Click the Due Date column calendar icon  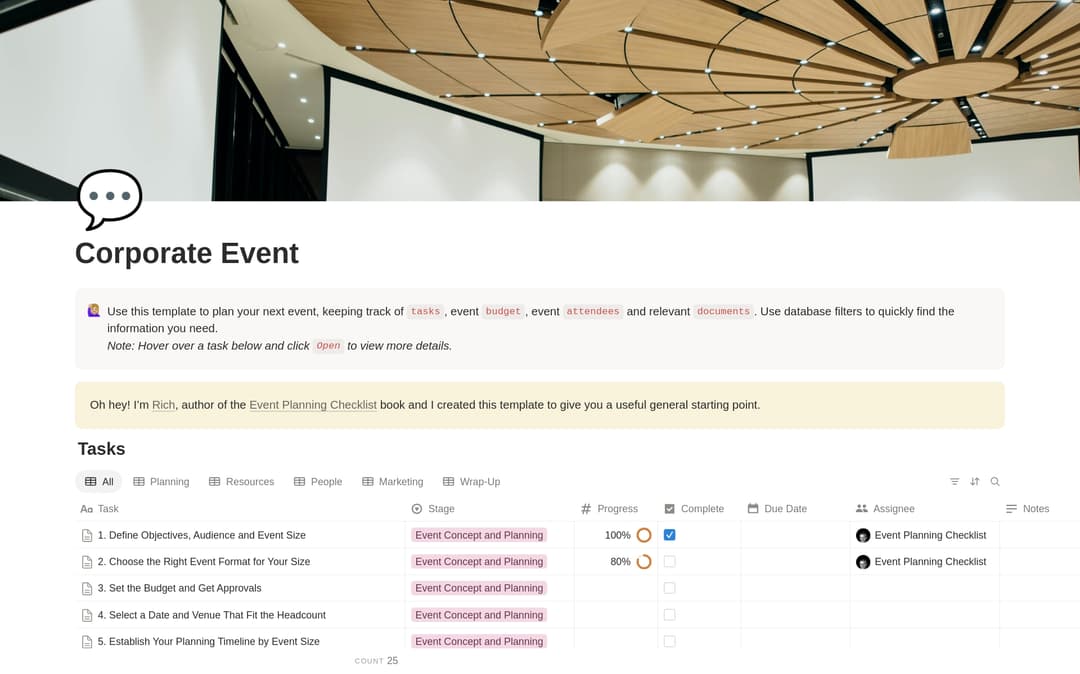coord(753,509)
